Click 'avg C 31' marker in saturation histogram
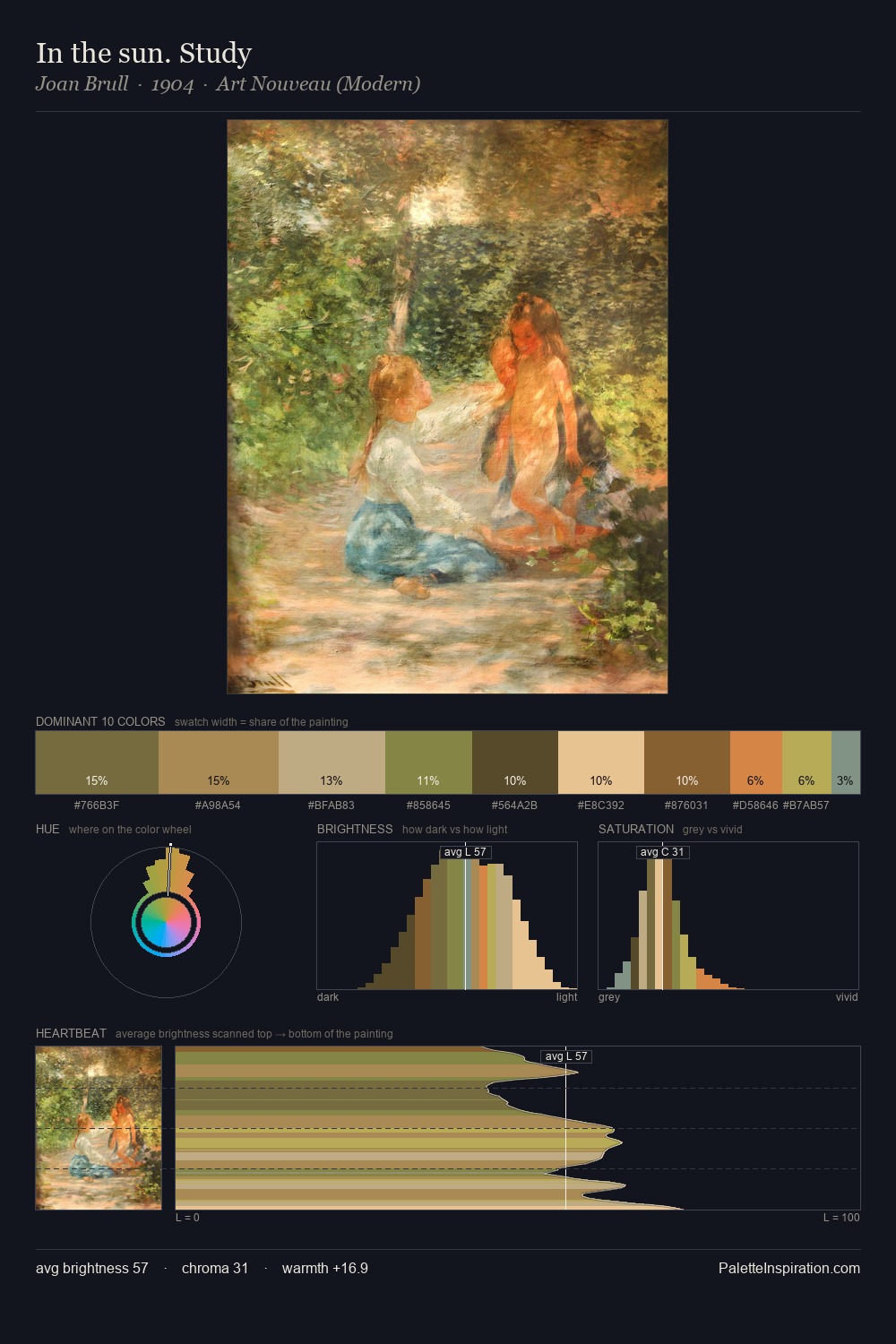The image size is (896, 1344). point(662,852)
